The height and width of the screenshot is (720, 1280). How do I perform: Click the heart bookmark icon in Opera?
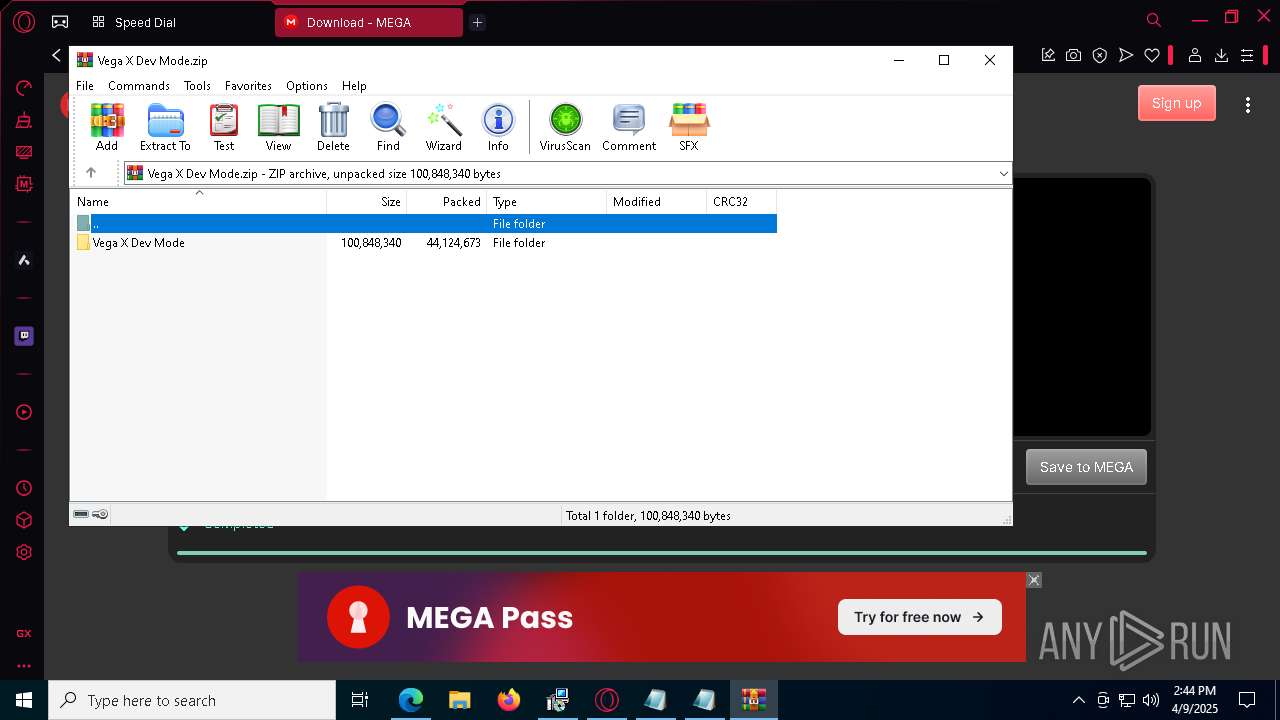click(1152, 56)
